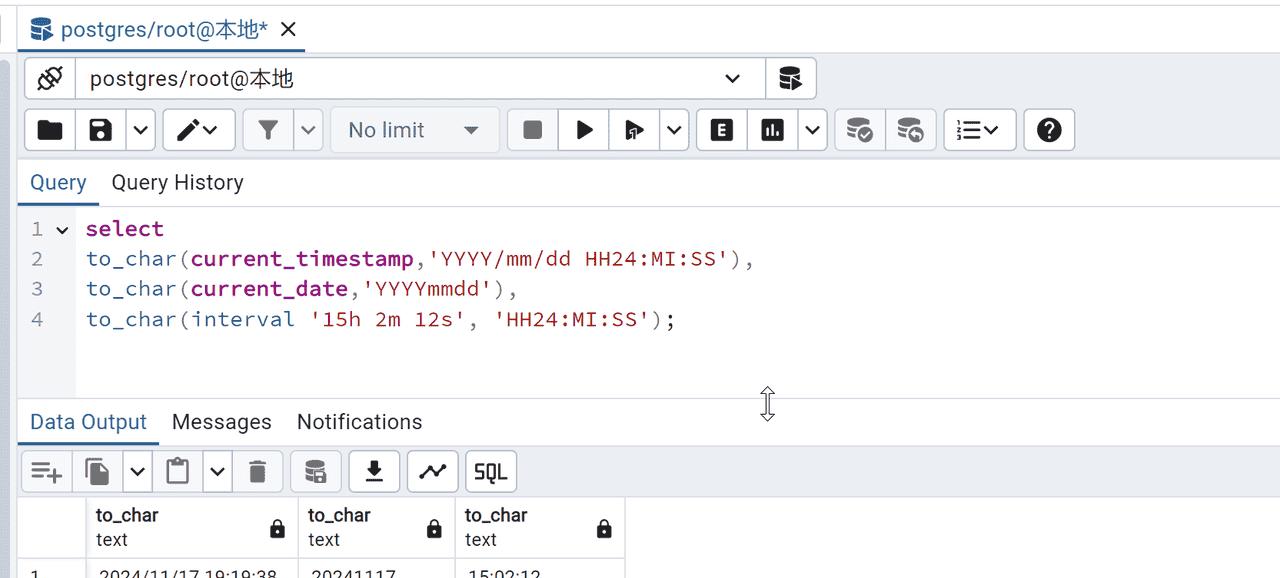Click the Download results icon
Screen dimensions: 1280x578
pos(375,471)
